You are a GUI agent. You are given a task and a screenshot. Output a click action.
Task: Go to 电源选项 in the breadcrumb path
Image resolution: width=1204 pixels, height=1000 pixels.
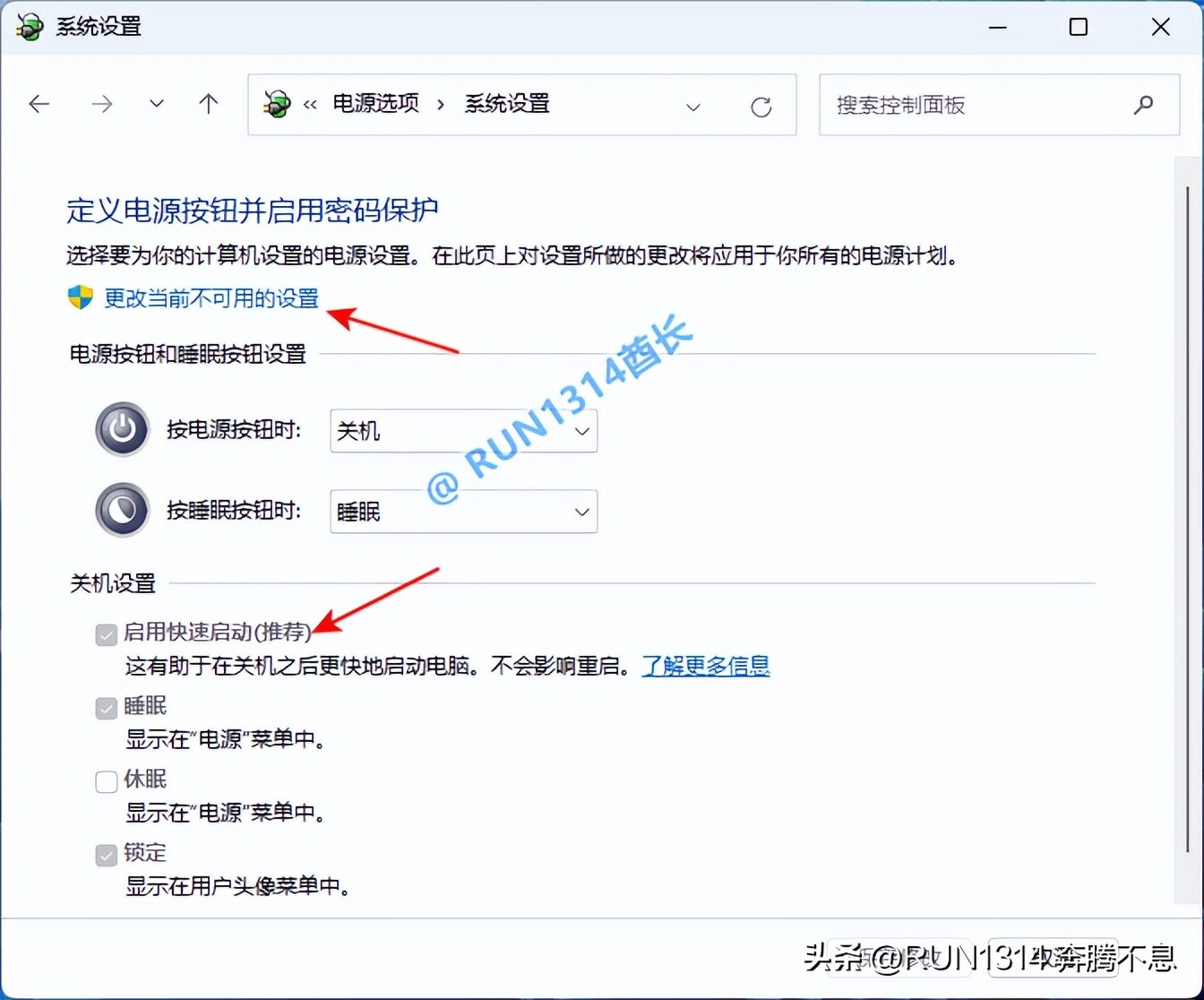[x=375, y=104]
